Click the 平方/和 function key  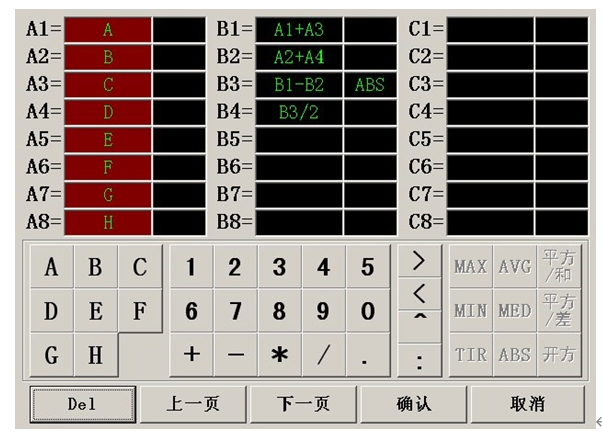pyautogui.click(x=559, y=266)
